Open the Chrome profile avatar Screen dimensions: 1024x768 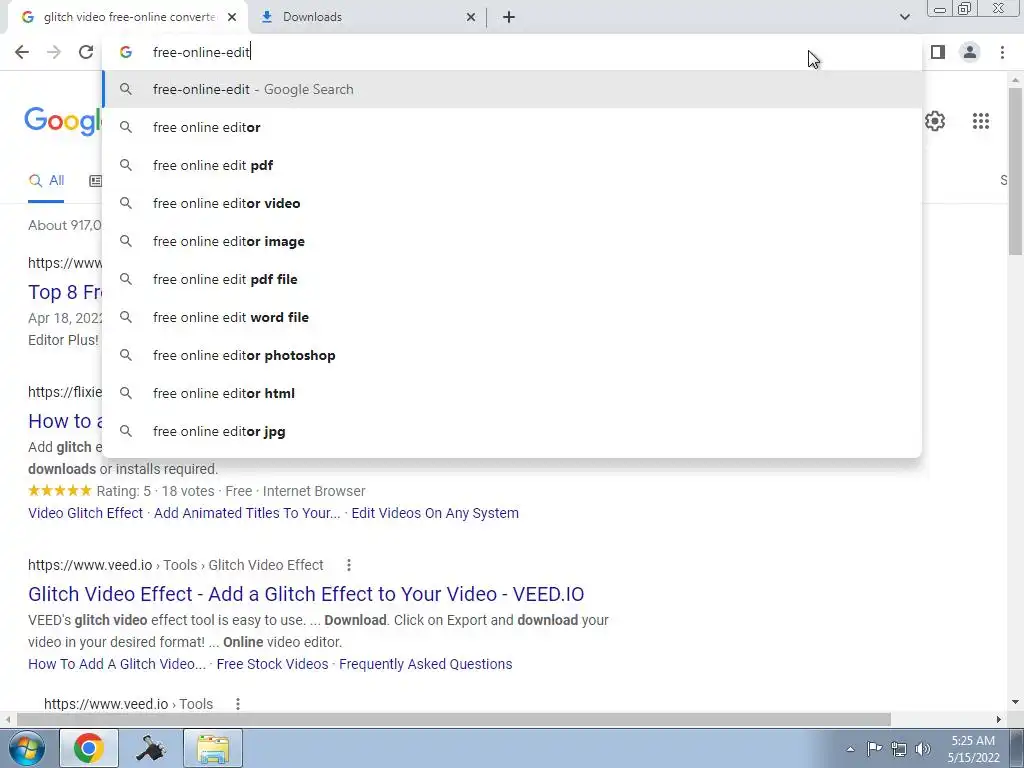pos(970,52)
